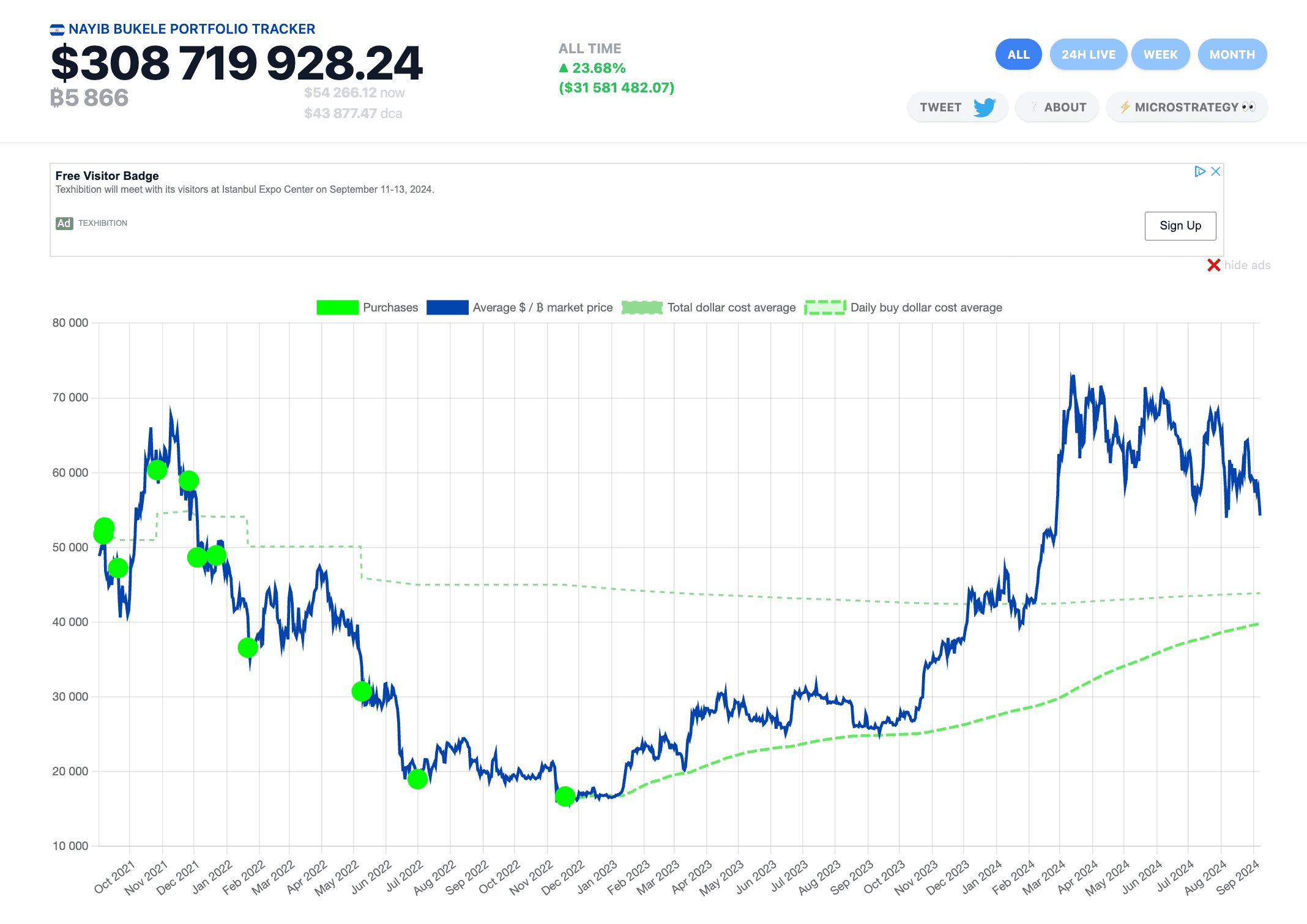
Task: Click the ($31 581 482.07) profit text
Action: click(x=617, y=88)
